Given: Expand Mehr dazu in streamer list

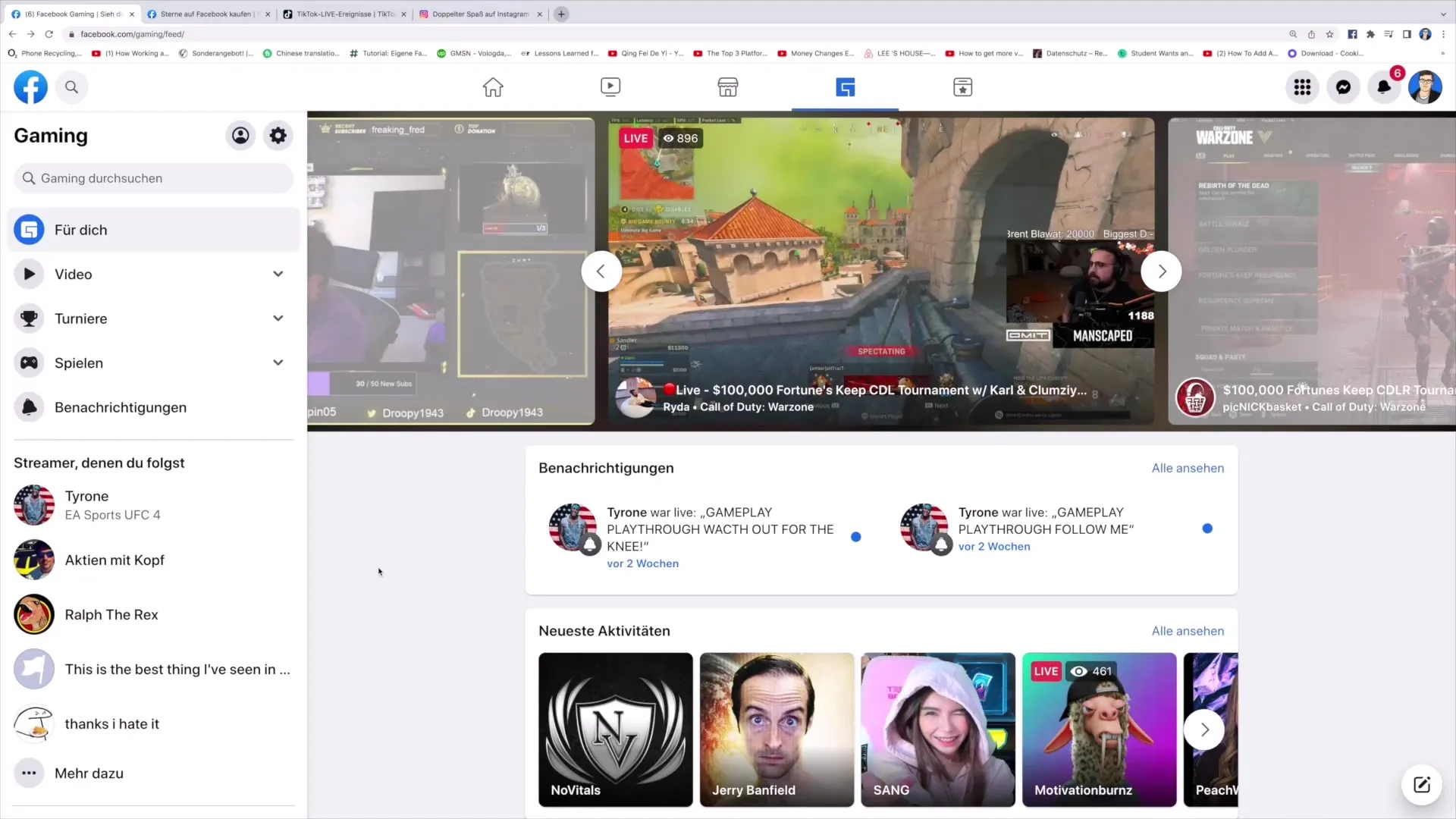Looking at the screenshot, I should coord(153,773).
